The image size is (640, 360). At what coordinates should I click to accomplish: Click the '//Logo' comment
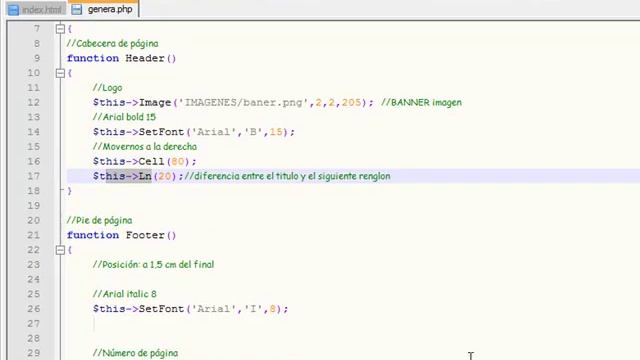[x=107, y=88]
